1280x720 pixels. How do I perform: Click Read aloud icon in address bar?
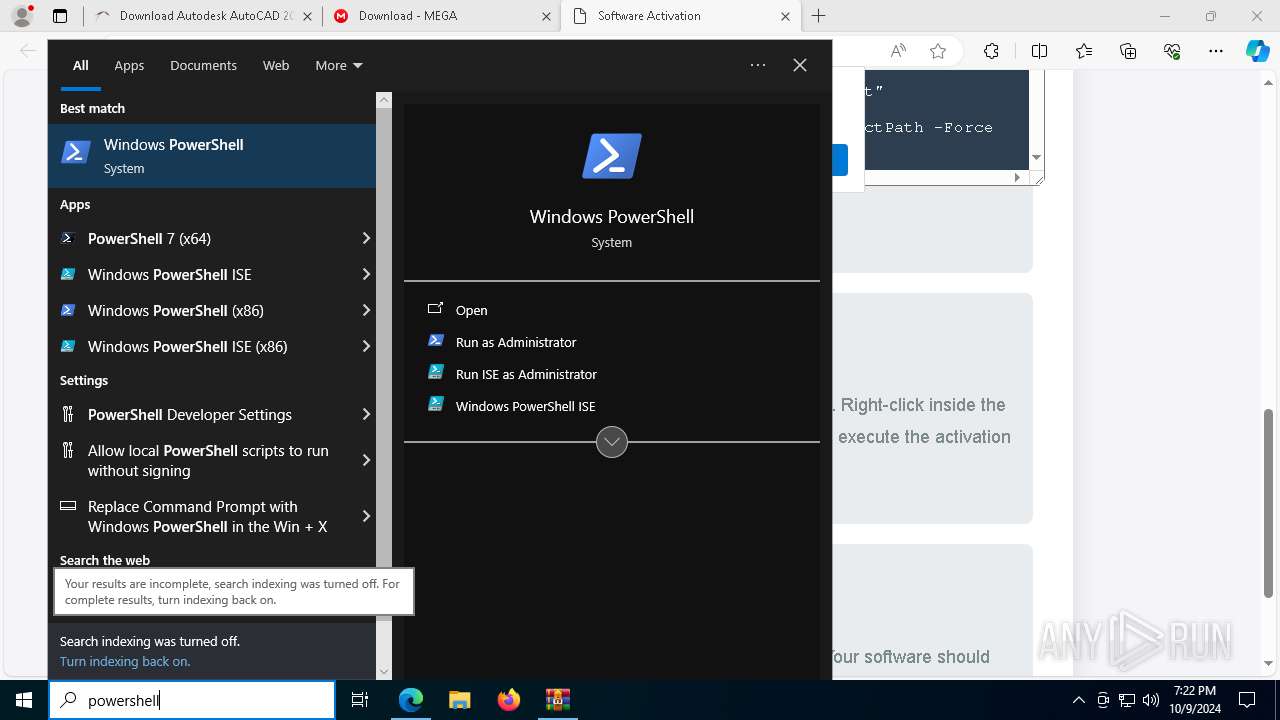[x=898, y=51]
